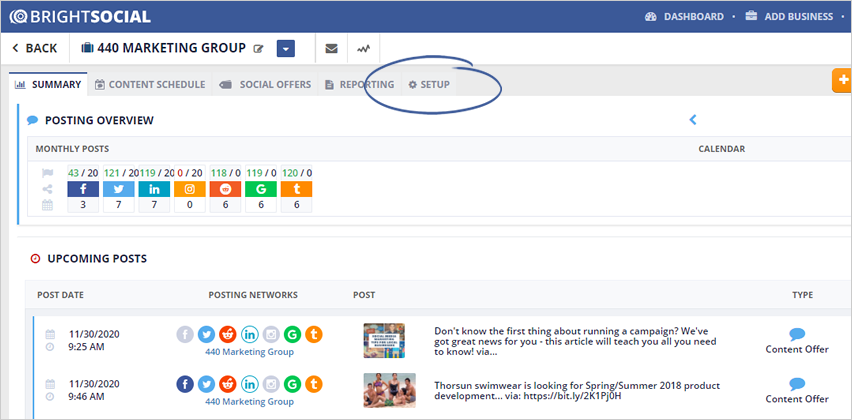This screenshot has height=420, width=852.
Task: Toggle Tumblr network on the 9:46 AM post
Action: point(313,384)
